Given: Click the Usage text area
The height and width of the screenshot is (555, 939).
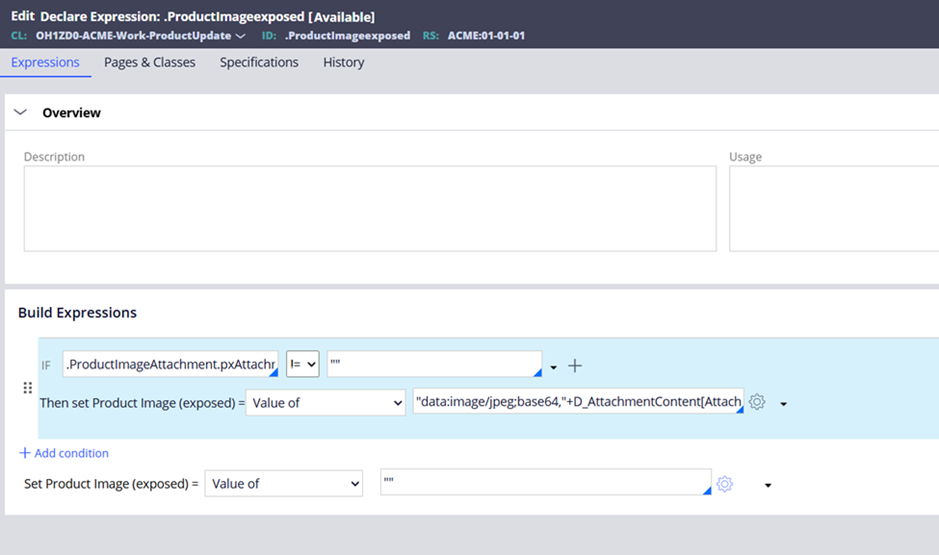Looking at the screenshot, I should click(833, 208).
